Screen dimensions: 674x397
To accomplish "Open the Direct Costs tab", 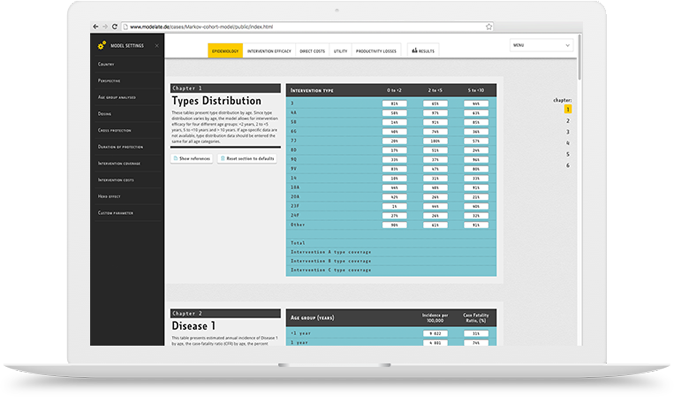I will pos(312,51).
